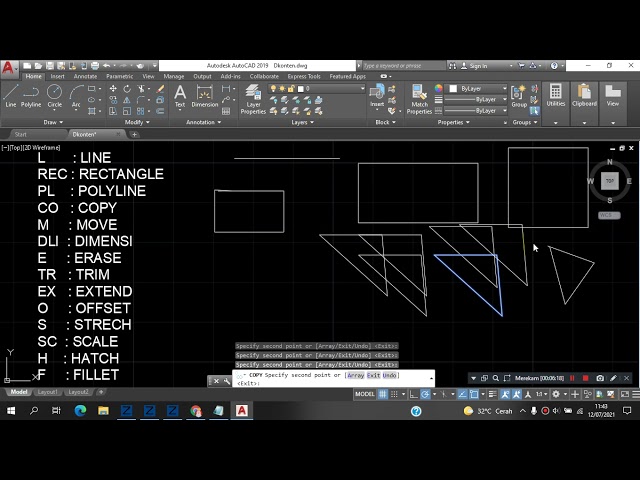Click the Rotate tool icon
The width and height of the screenshot is (640, 480).
pos(127,89)
